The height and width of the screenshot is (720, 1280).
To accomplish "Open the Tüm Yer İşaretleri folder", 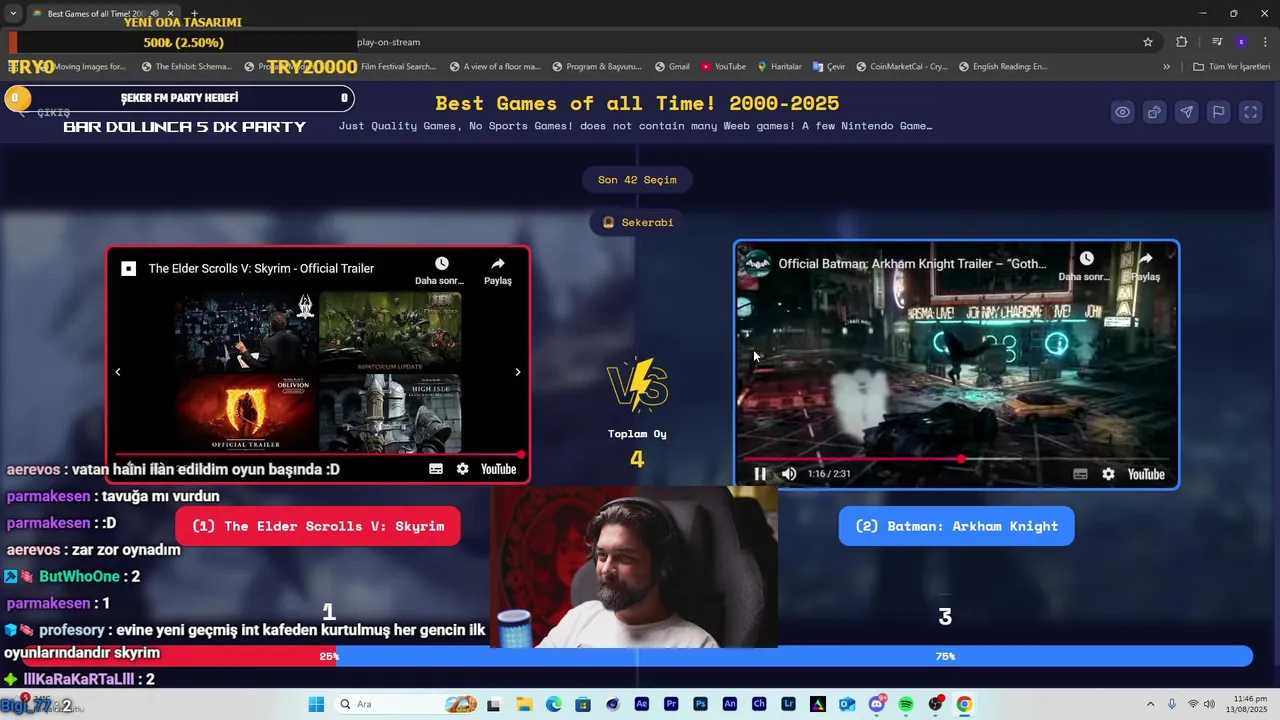I will 1232,67.
